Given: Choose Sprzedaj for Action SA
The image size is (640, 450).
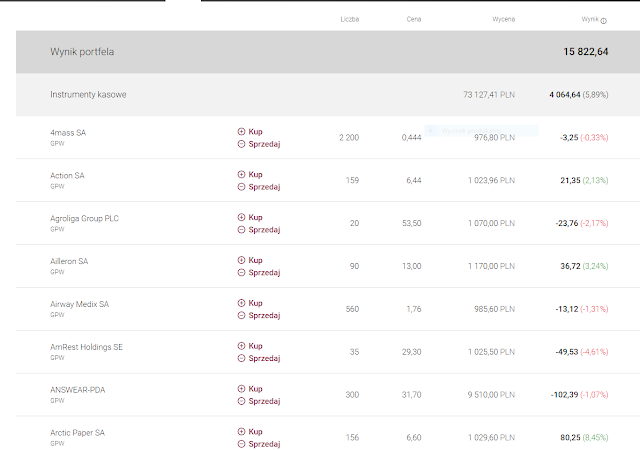Looking at the screenshot, I should coord(264,187).
